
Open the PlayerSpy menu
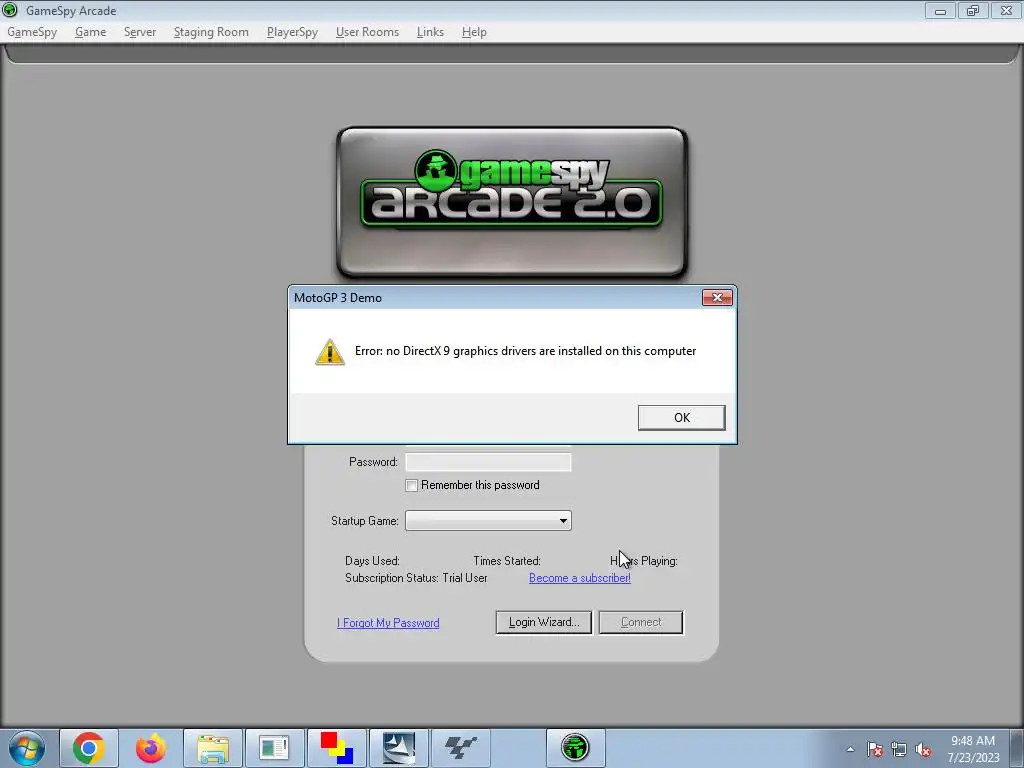[292, 32]
